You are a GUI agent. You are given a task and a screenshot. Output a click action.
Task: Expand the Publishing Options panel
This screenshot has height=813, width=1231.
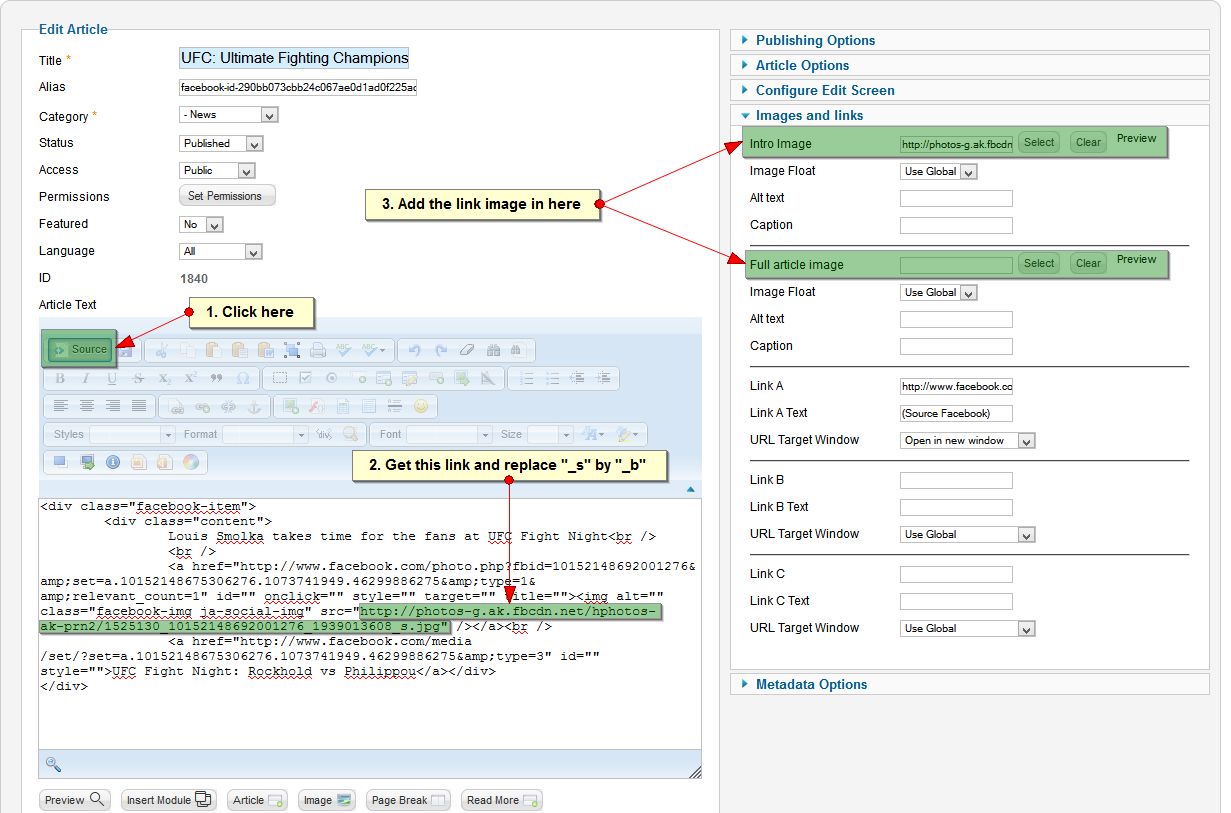(x=815, y=40)
